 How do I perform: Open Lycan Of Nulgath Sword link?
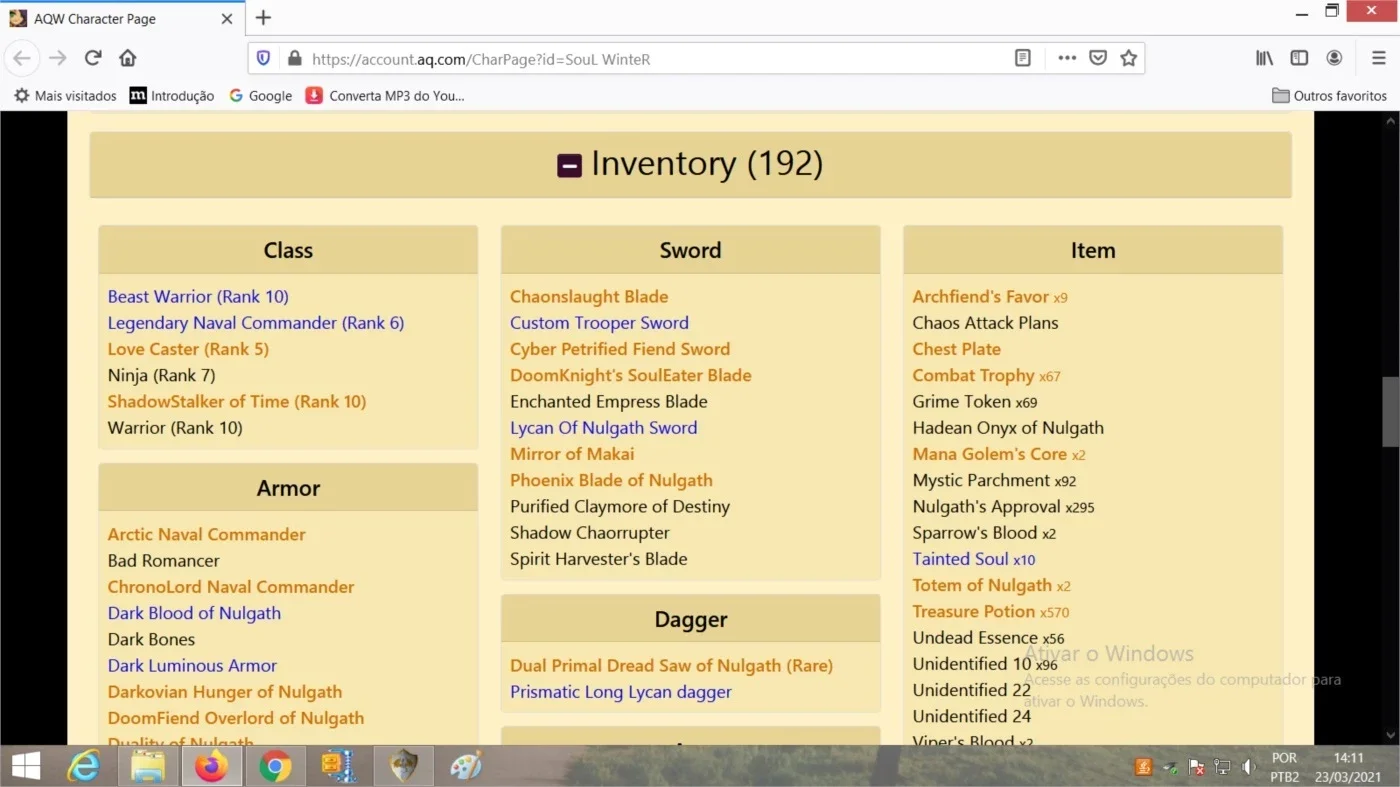[604, 427]
